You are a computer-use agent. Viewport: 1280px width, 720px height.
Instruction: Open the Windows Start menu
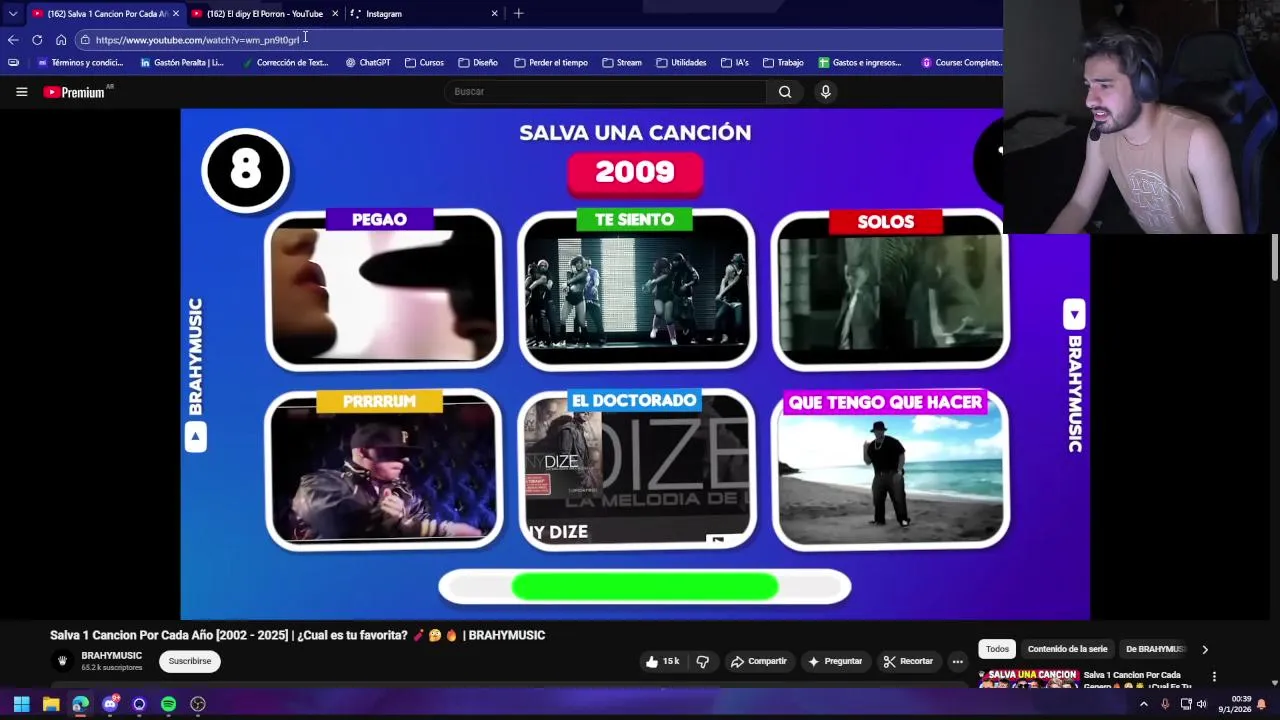21,704
